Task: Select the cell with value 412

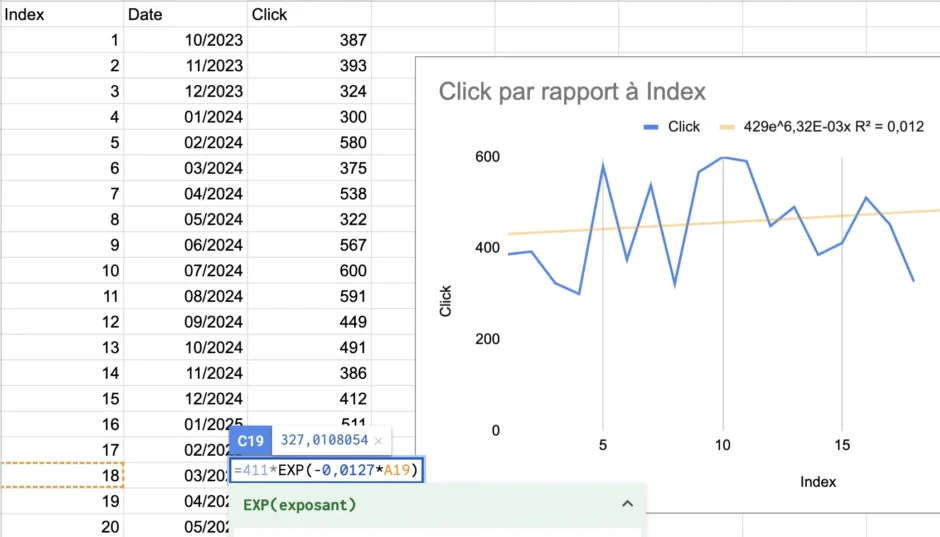Action: [x=309, y=399]
